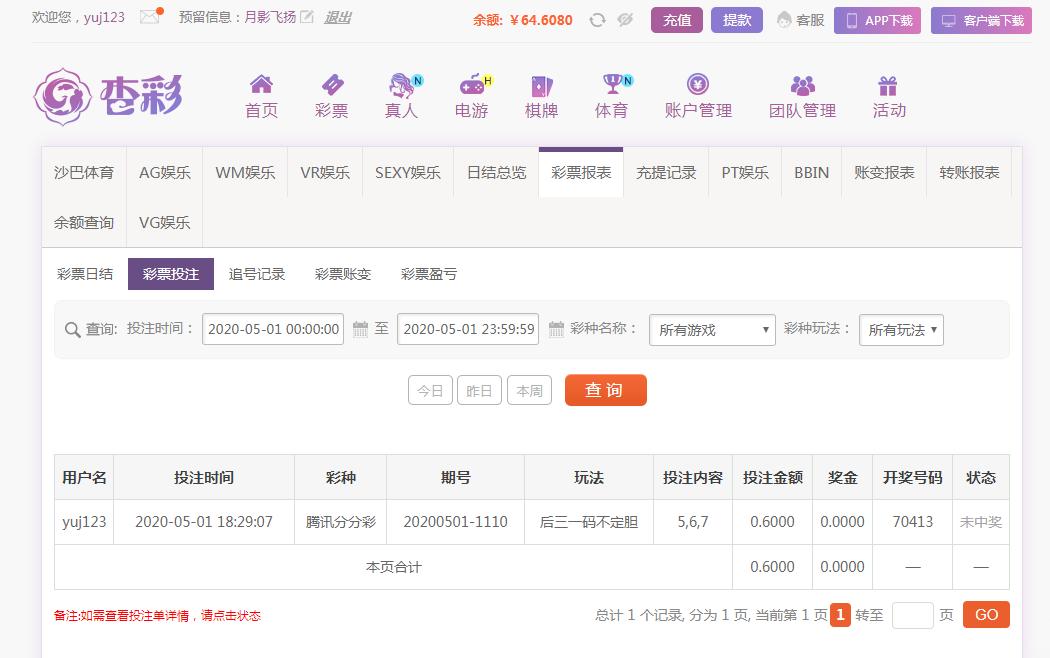Click 本周 quick filter button
Image resolution: width=1050 pixels, height=658 pixels.
click(x=530, y=390)
